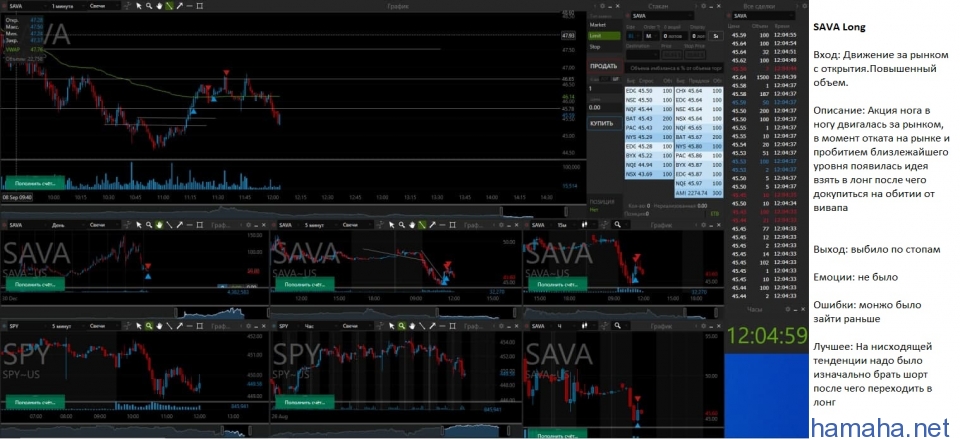Toggle active hand tool in SAVA daily chart
960x439 pixels.
pyautogui.click(x=159, y=225)
